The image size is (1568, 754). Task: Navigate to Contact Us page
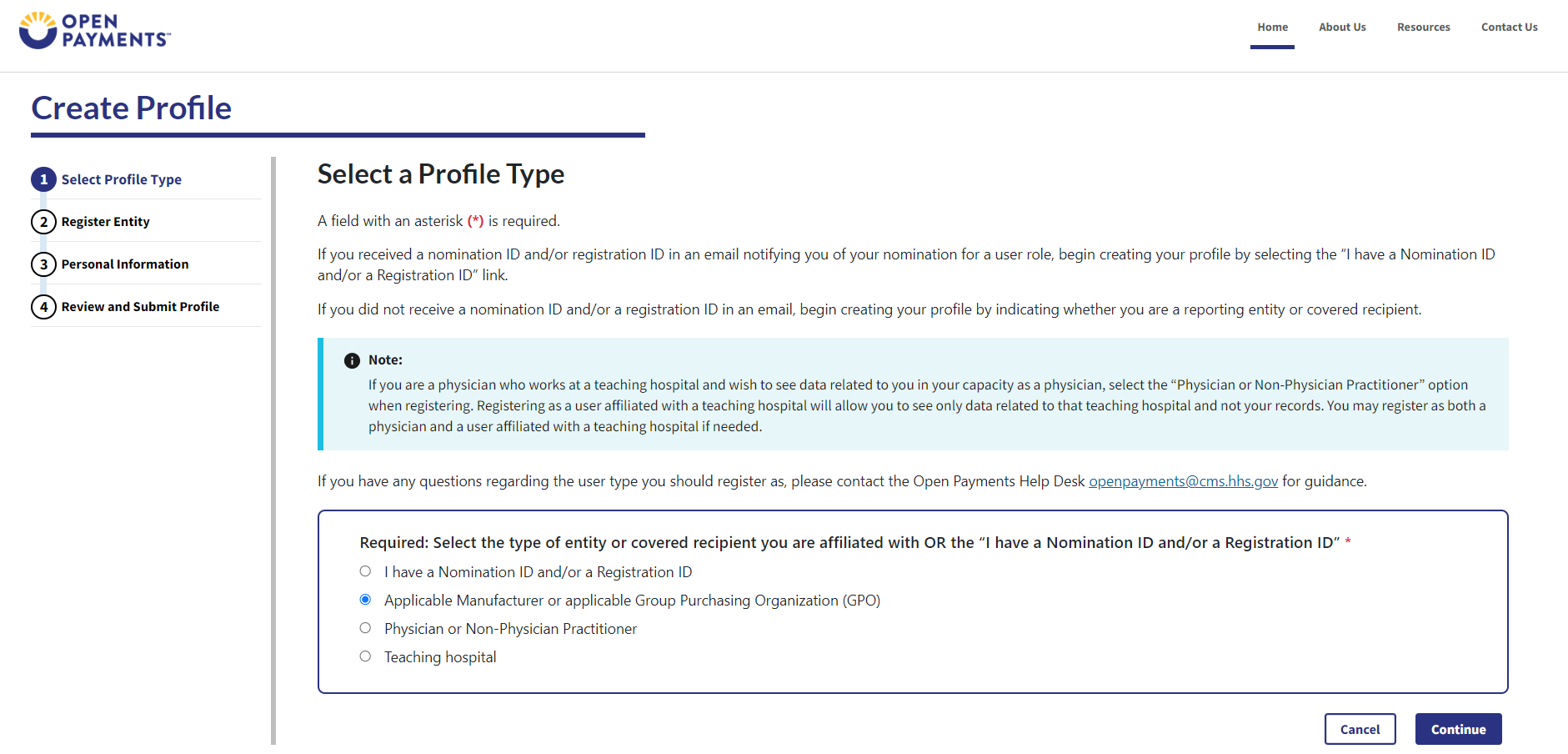[x=1509, y=28]
